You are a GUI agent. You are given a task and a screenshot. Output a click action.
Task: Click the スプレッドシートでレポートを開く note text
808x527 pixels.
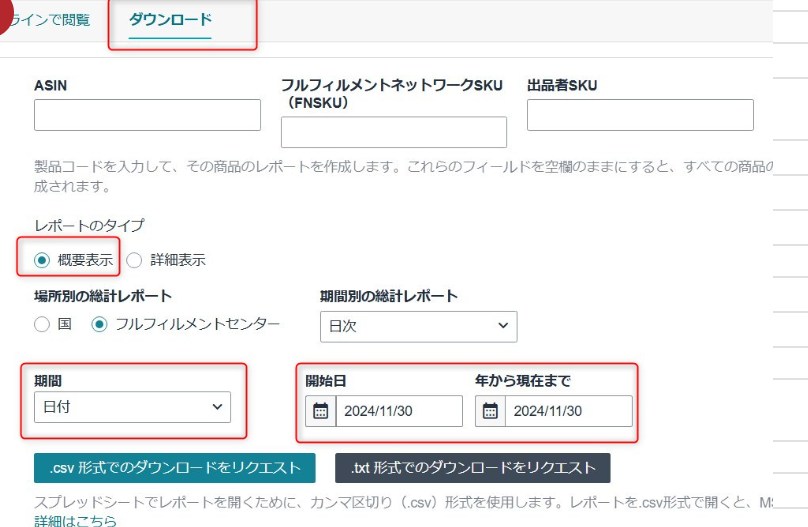click(403, 502)
